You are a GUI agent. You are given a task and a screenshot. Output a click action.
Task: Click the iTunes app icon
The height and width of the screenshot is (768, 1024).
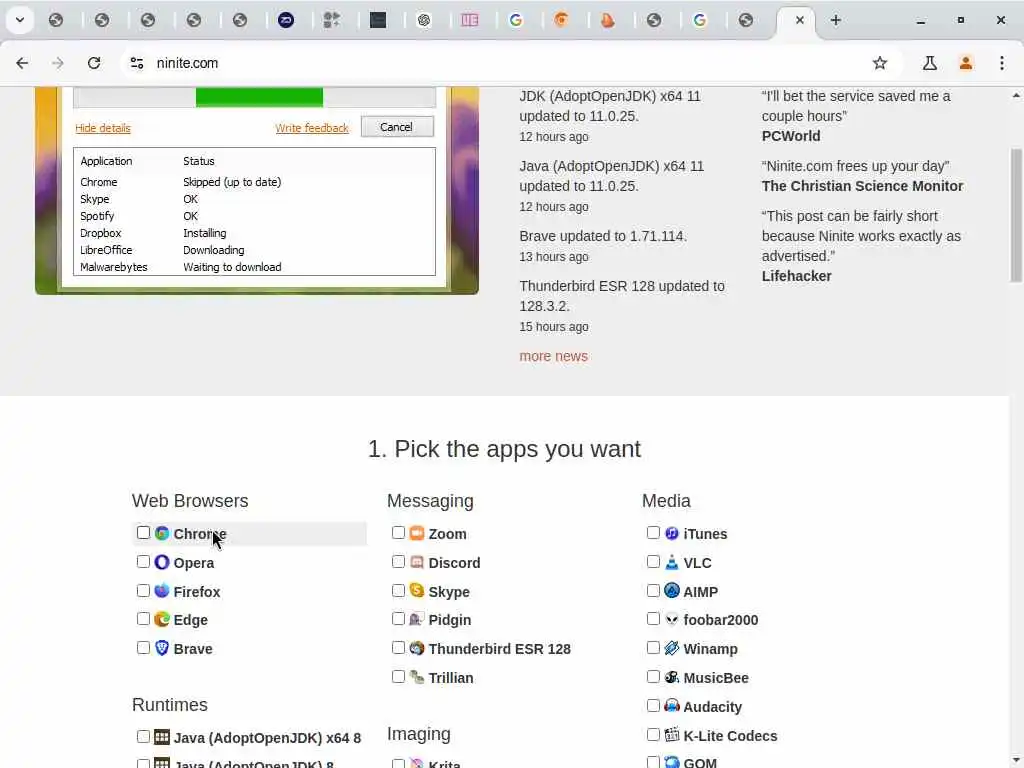point(672,534)
